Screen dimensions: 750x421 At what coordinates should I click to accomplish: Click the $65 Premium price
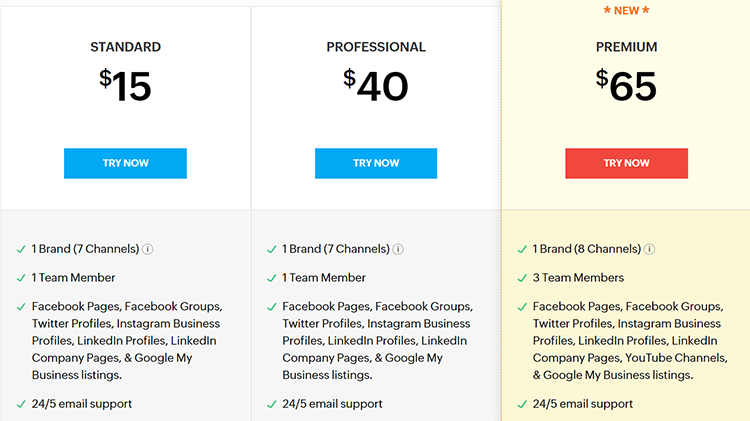tap(626, 86)
